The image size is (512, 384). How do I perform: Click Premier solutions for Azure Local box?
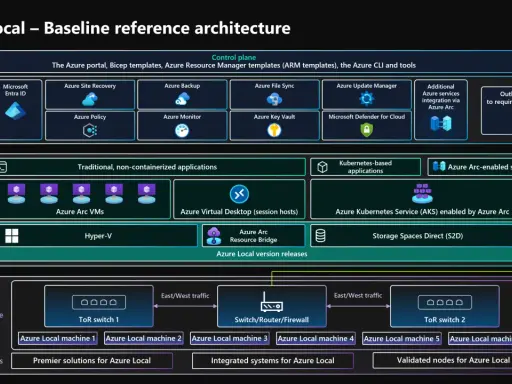[92, 361]
